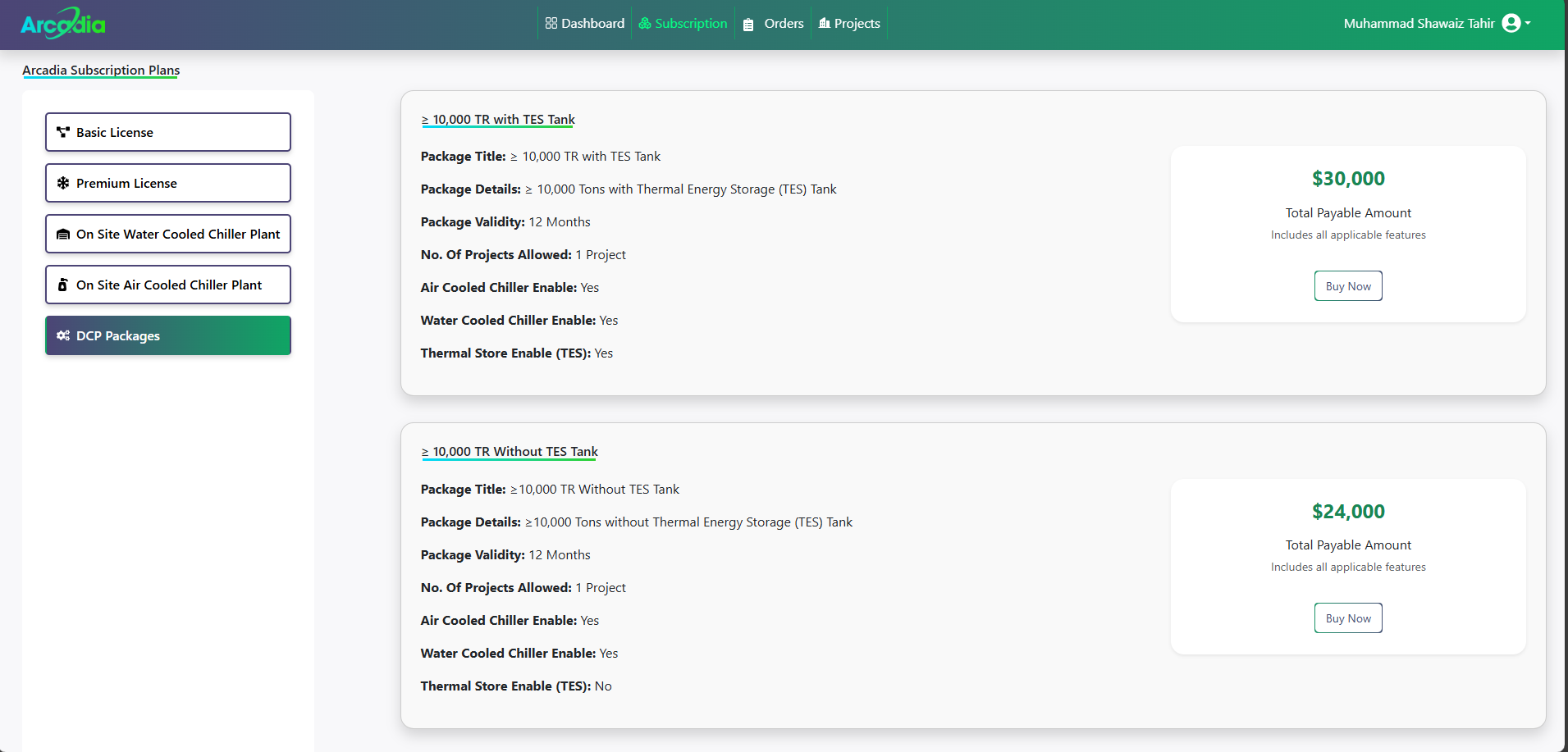Click the Arcadia logo
Screen dimensions: 1568x752
click(x=63, y=24)
